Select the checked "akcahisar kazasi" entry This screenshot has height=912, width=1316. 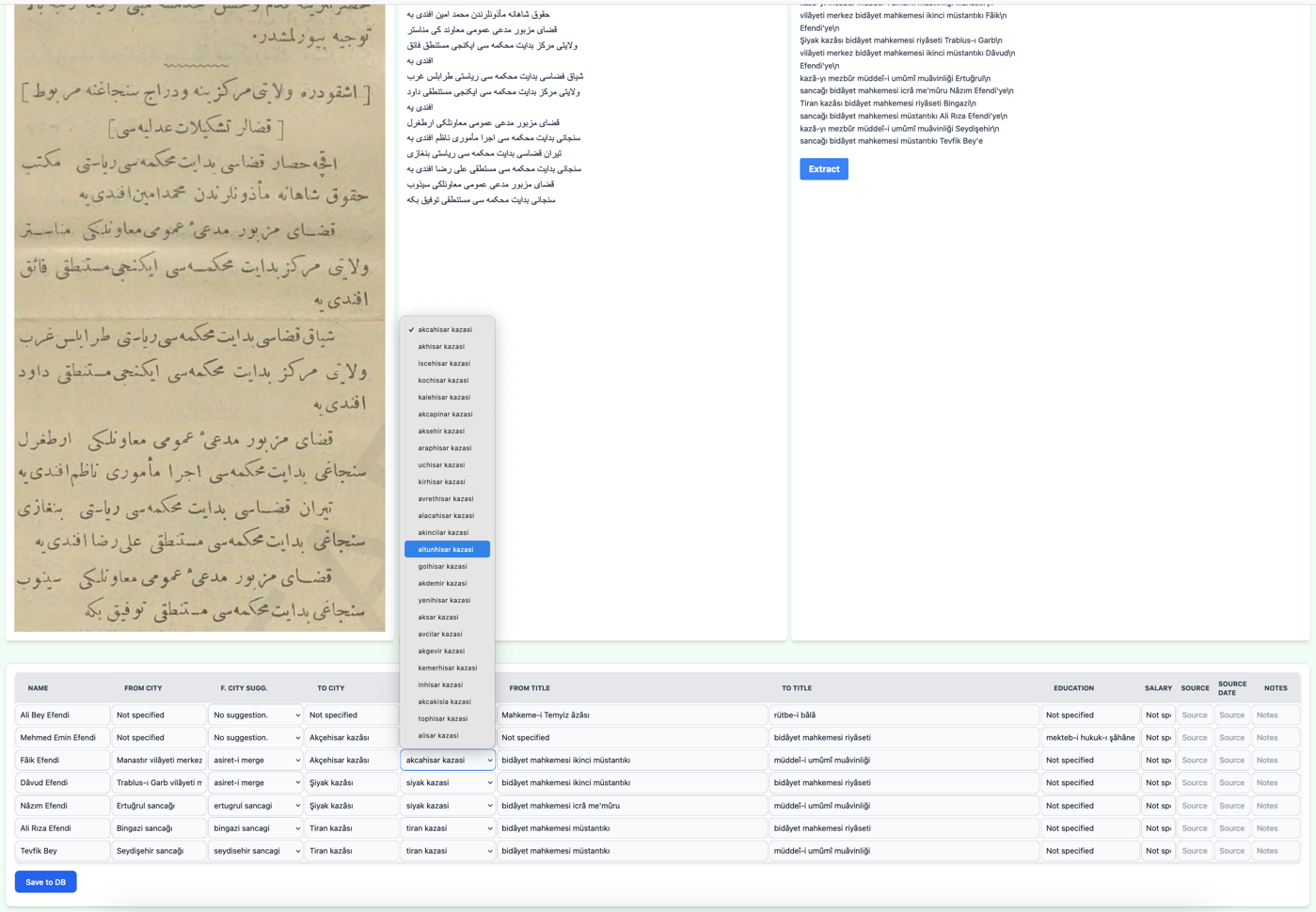(x=446, y=329)
